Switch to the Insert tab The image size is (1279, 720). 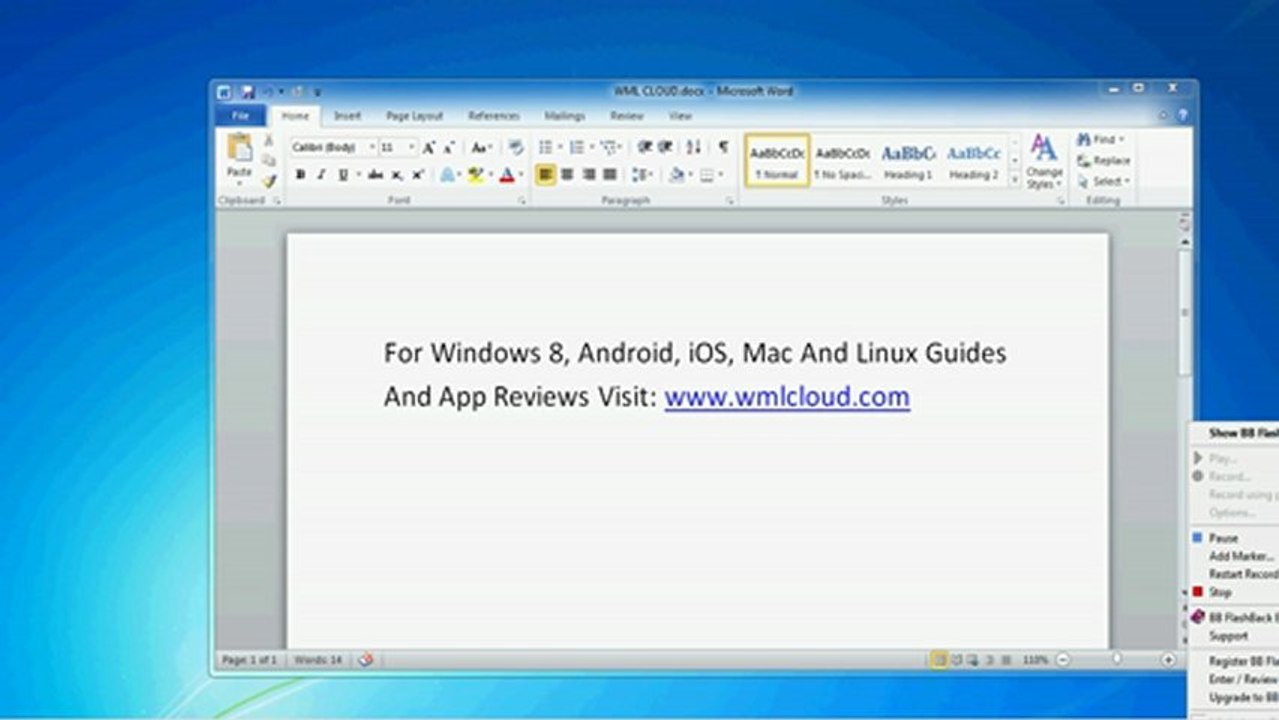347,116
